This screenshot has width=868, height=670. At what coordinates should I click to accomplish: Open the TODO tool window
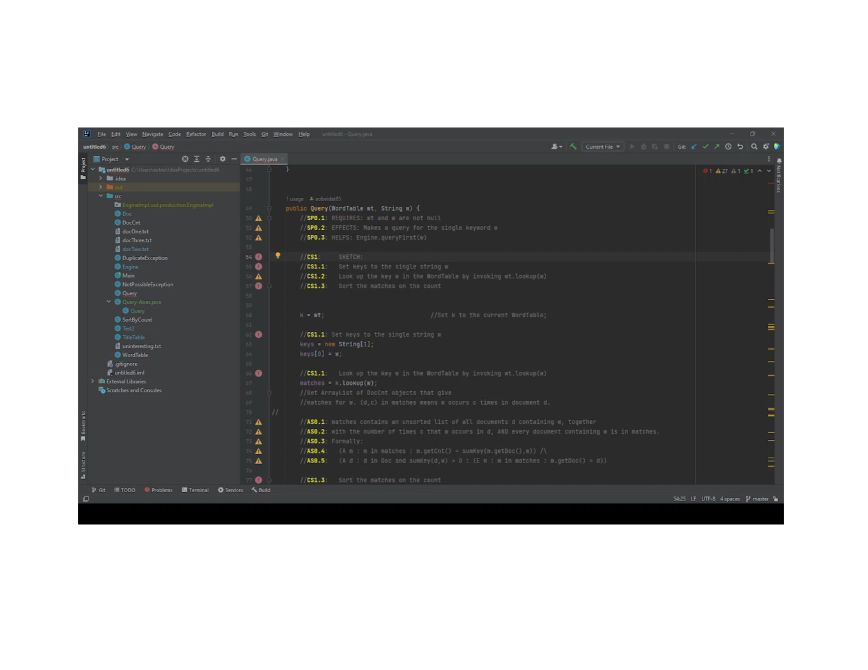coord(125,490)
